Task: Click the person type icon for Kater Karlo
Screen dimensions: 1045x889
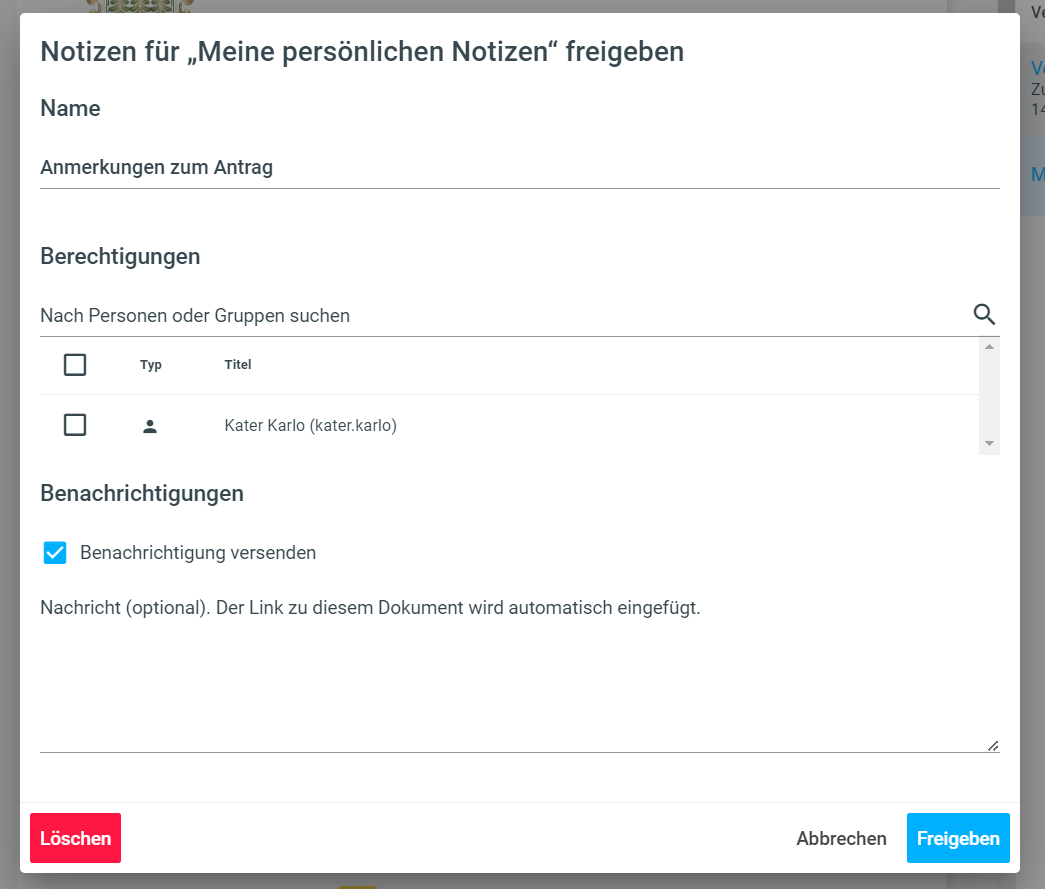Action: 150,426
